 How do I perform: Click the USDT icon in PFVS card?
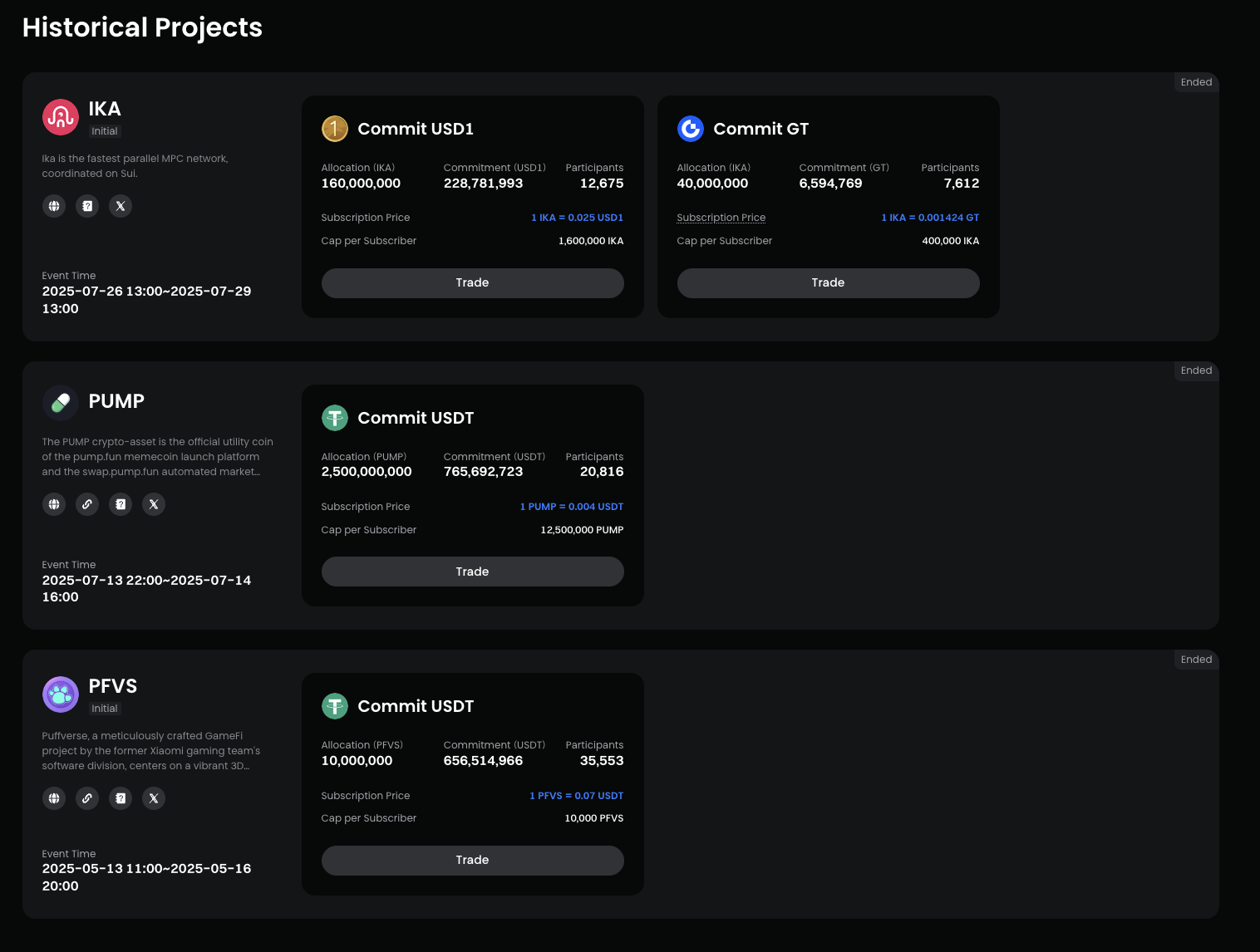click(335, 706)
